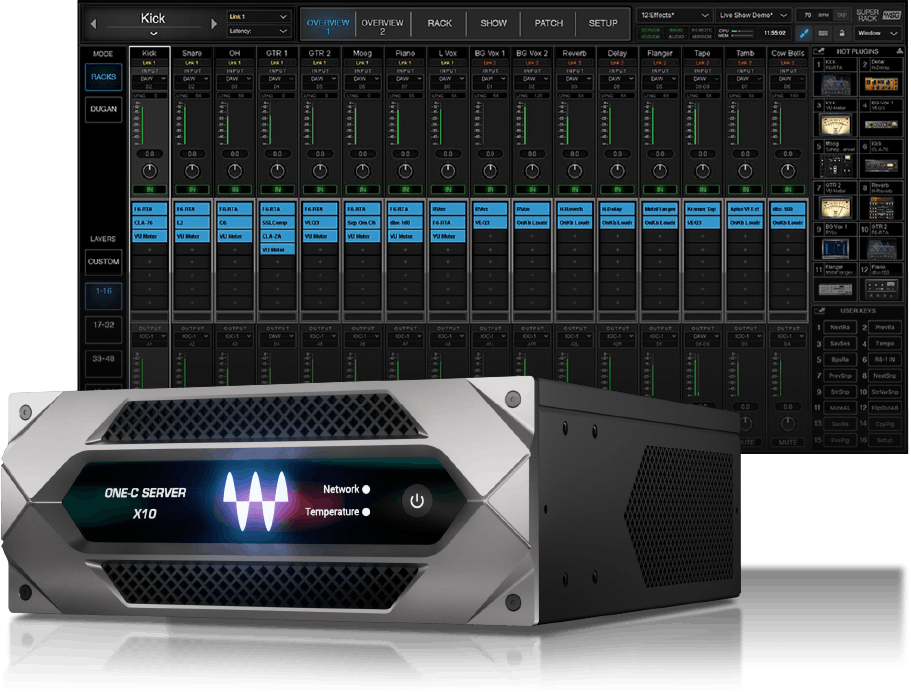The image size is (911, 692).
Task: Open the Window dropdown
Action: (x=877, y=33)
